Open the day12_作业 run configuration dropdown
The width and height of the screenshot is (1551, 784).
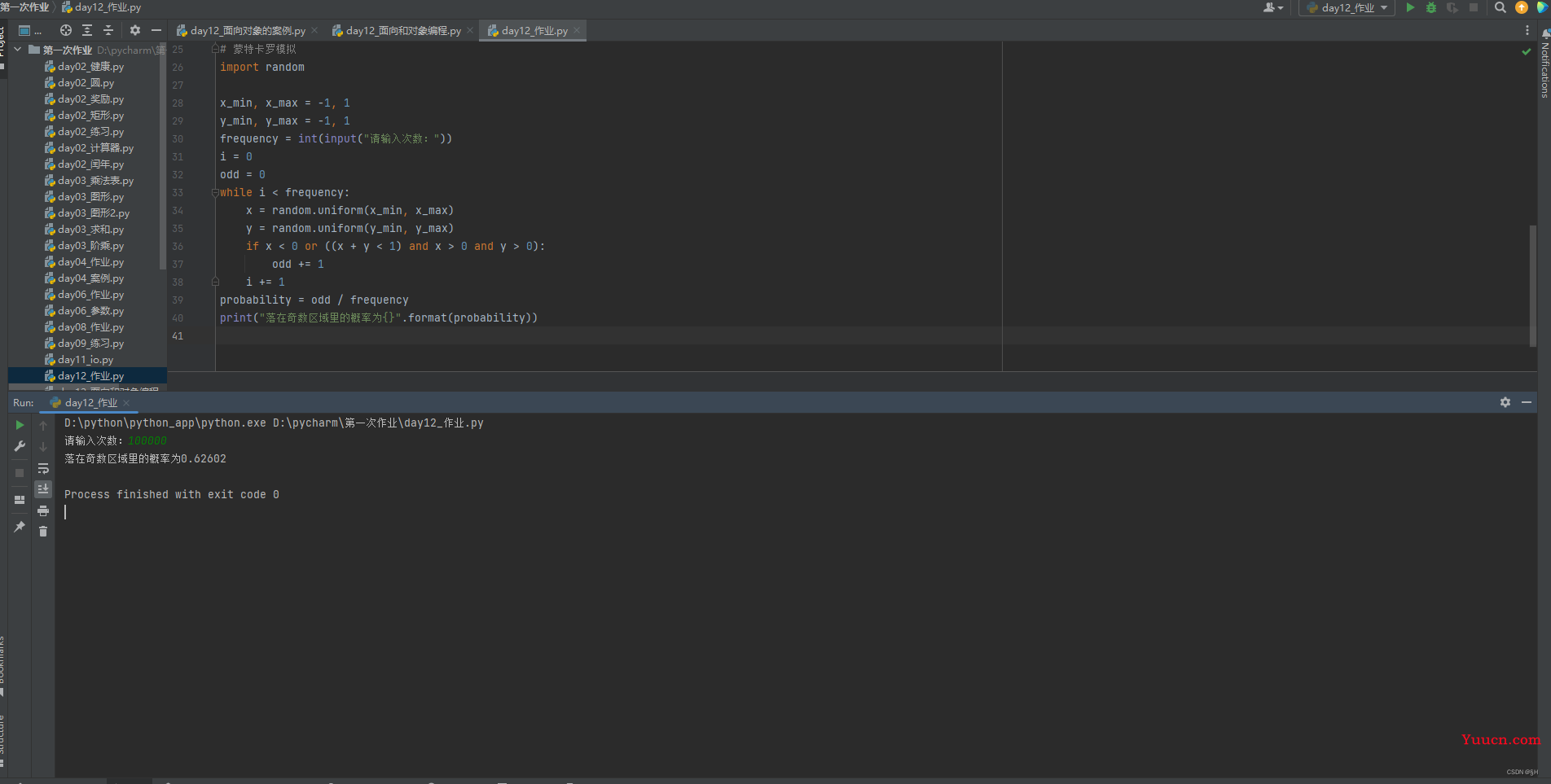coord(1347,7)
